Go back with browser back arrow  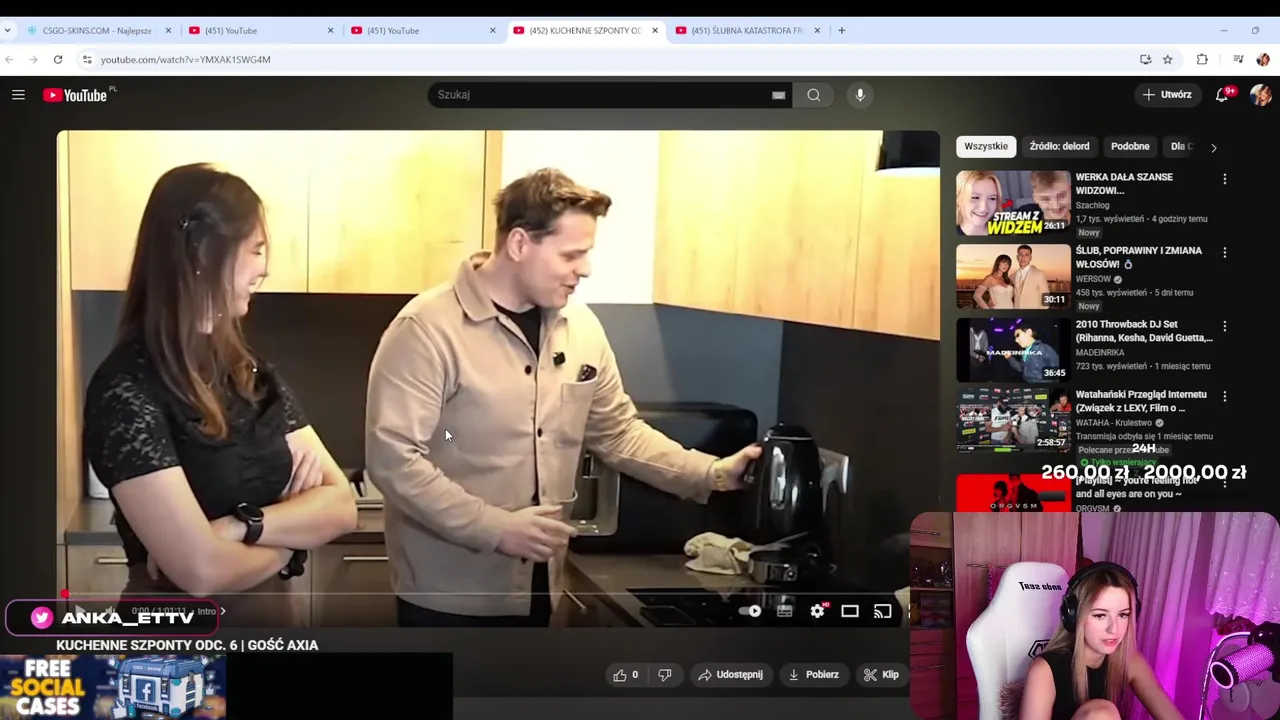pyautogui.click(x=9, y=59)
